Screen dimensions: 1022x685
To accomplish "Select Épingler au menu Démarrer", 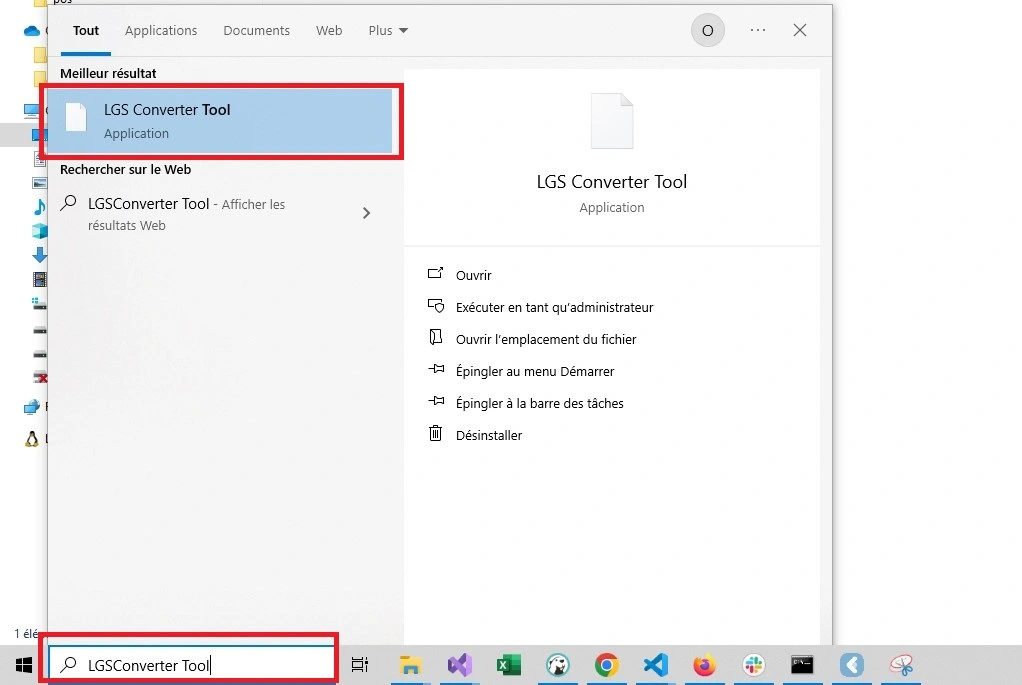I will pos(534,371).
